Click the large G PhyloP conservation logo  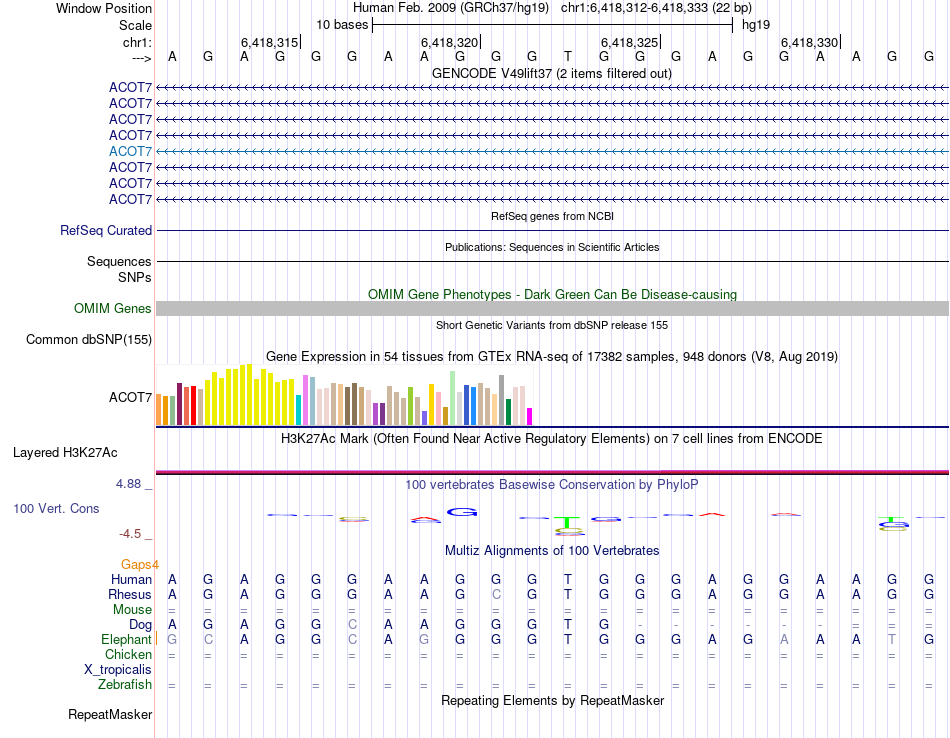point(462,512)
